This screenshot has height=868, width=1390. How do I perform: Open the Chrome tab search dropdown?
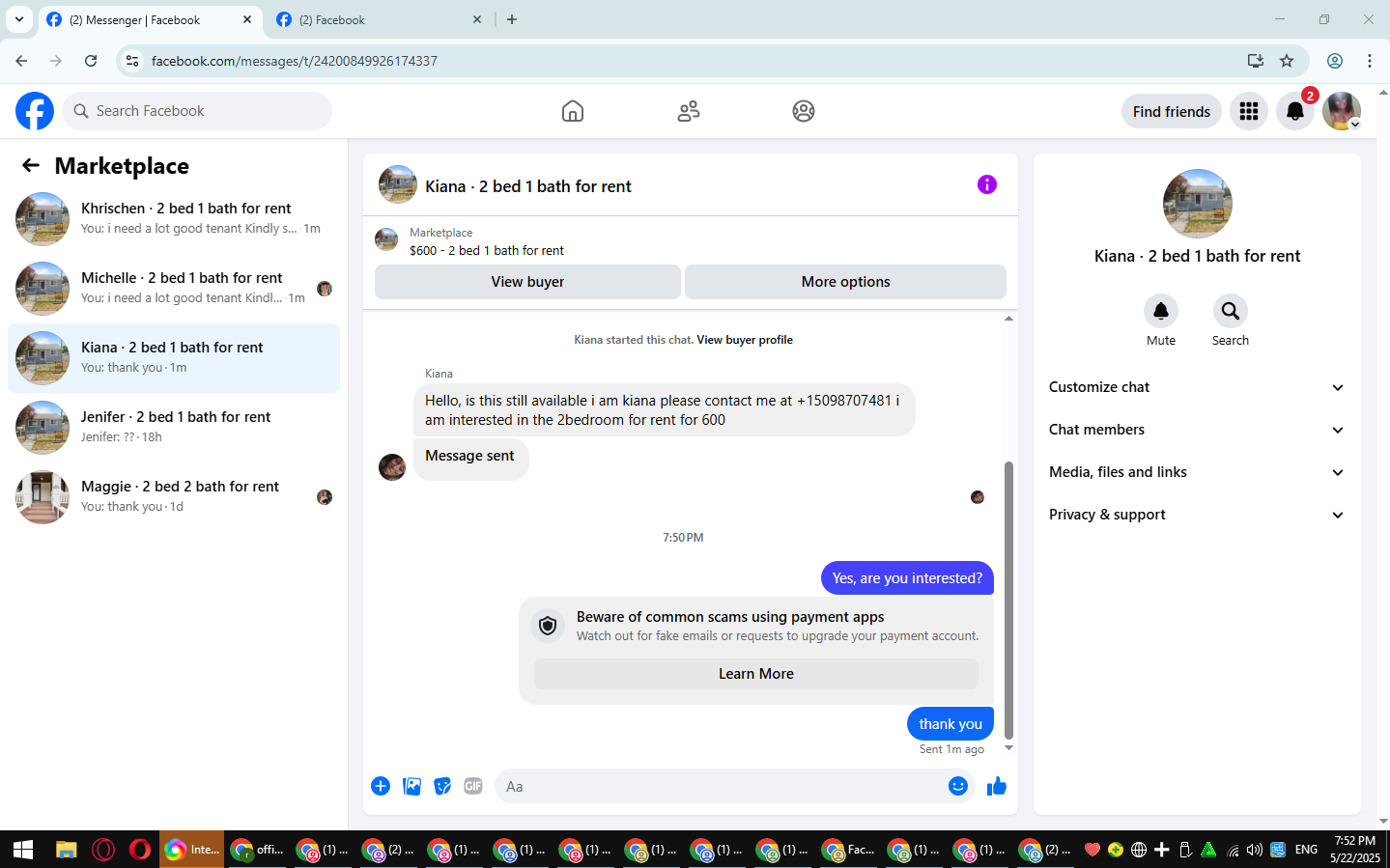(19, 19)
